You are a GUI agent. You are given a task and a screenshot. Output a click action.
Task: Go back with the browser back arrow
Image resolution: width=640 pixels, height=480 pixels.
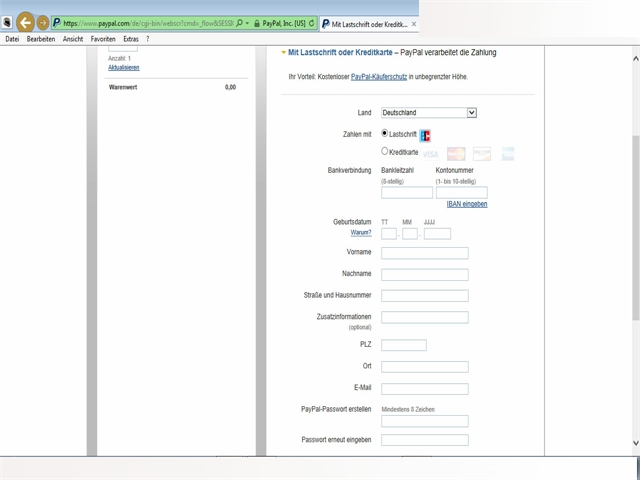coord(26,22)
